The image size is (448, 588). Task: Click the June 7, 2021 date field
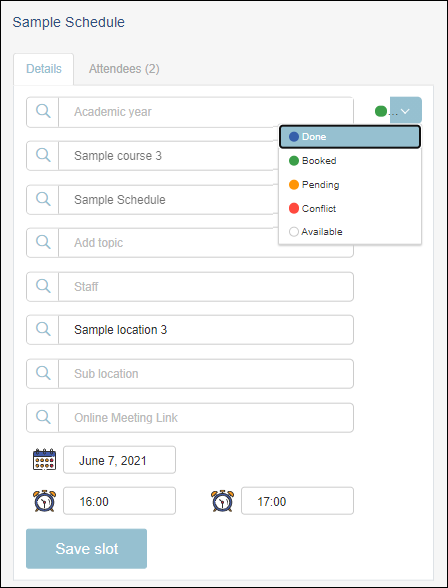119,460
